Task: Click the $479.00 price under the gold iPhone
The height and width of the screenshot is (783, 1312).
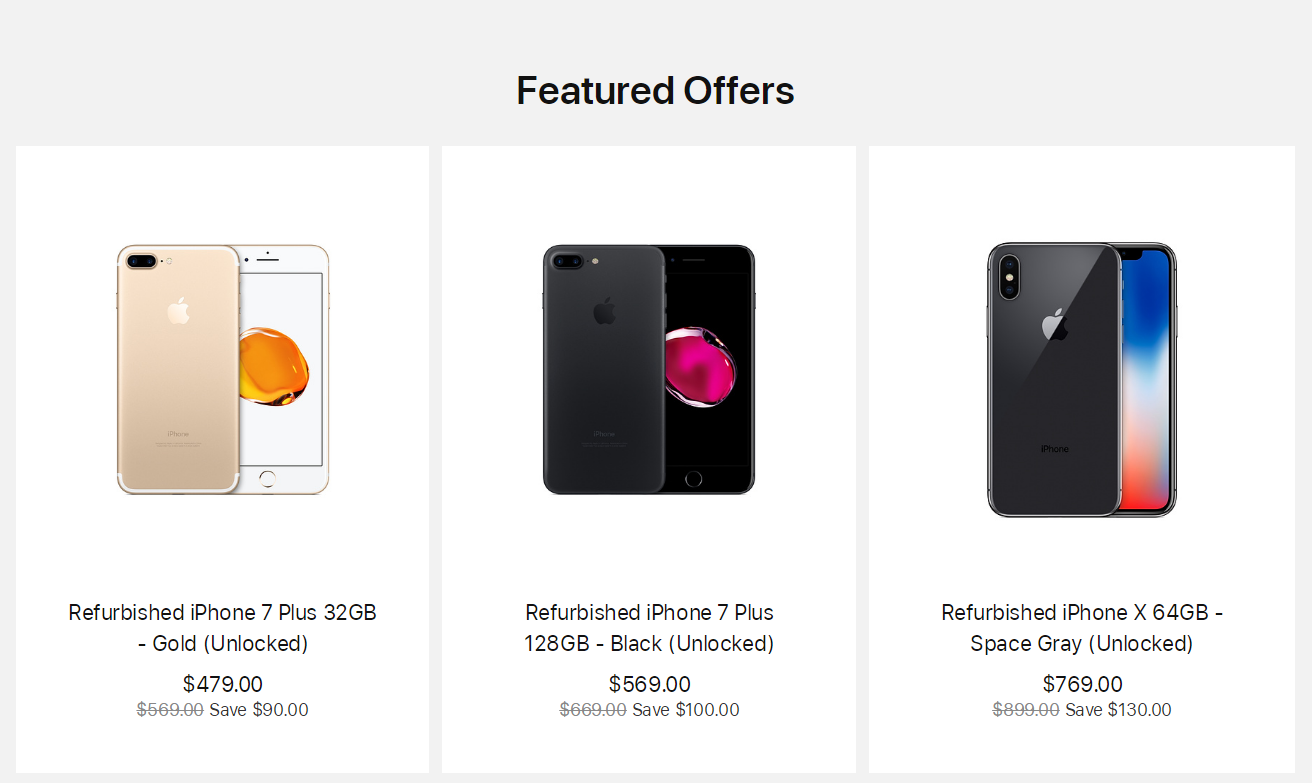Action: point(222,684)
